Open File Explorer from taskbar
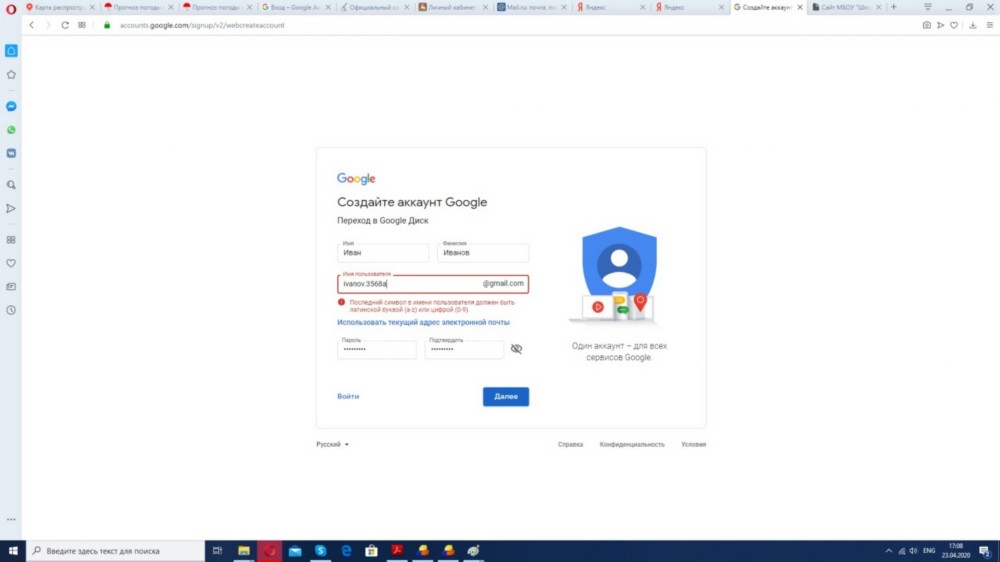The height and width of the screenshot is (562, 1000). pyautogui.click(x=244, y=551)
